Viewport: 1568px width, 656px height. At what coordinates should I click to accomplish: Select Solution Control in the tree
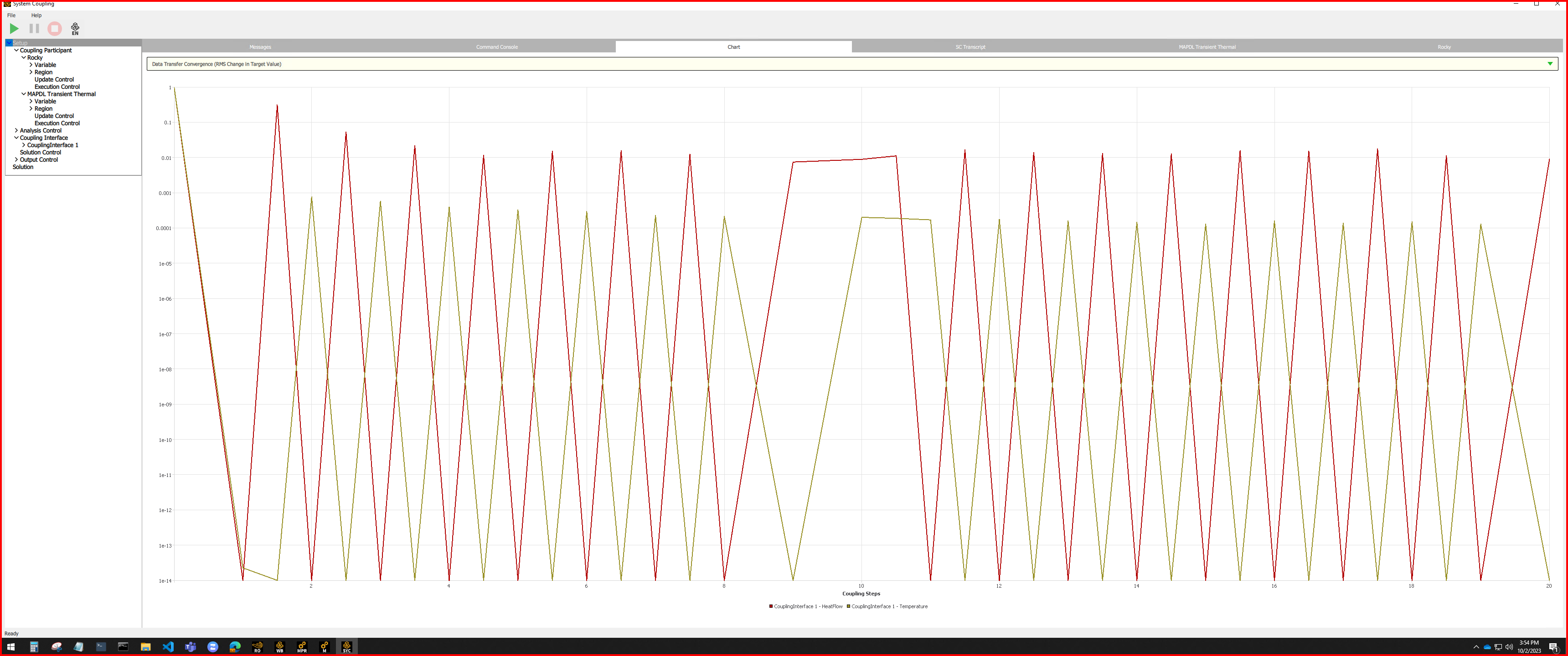(x=40, y=152)
